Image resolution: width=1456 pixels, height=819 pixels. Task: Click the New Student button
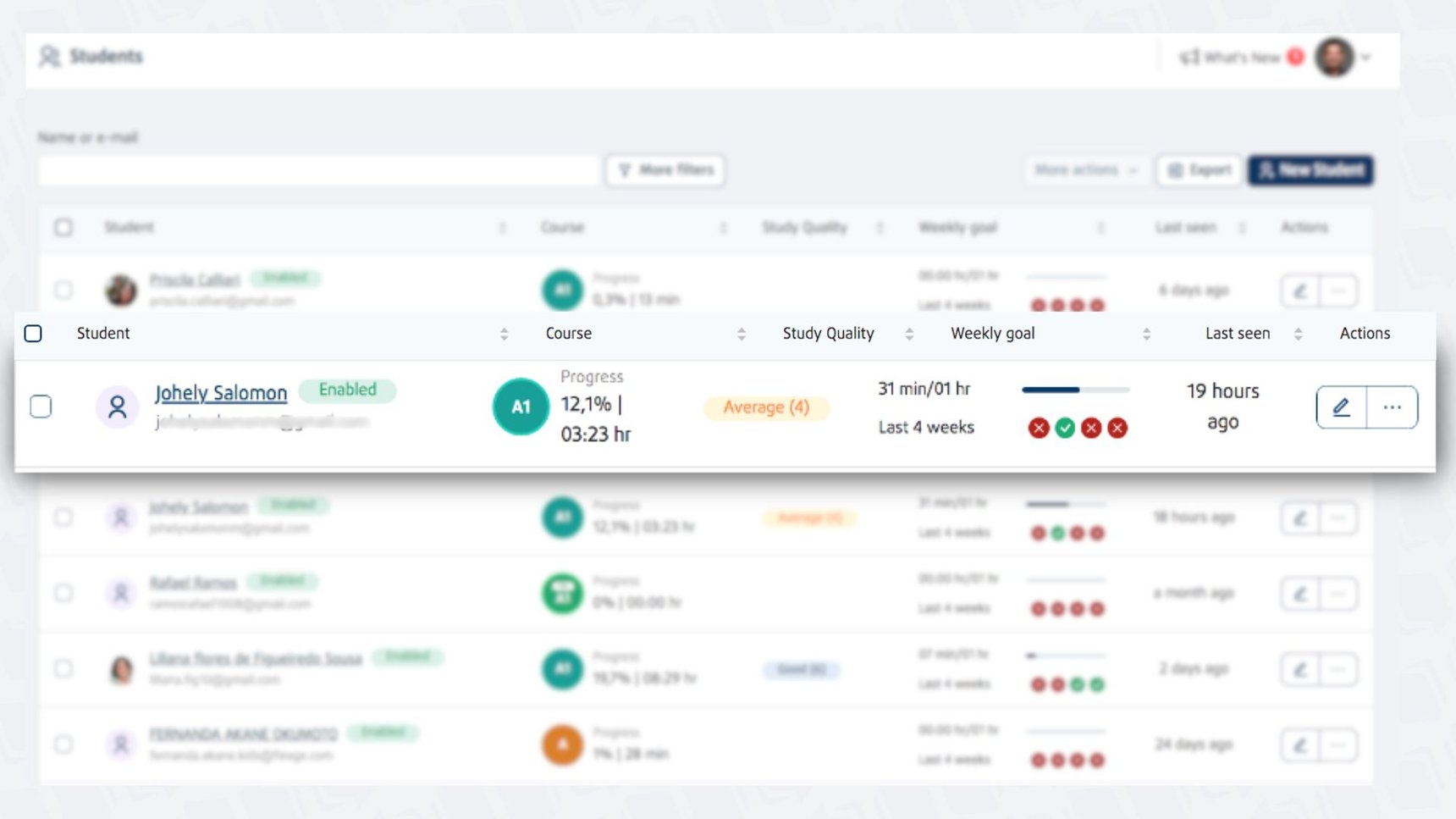pyautogui.click(x=1310, y=170)
